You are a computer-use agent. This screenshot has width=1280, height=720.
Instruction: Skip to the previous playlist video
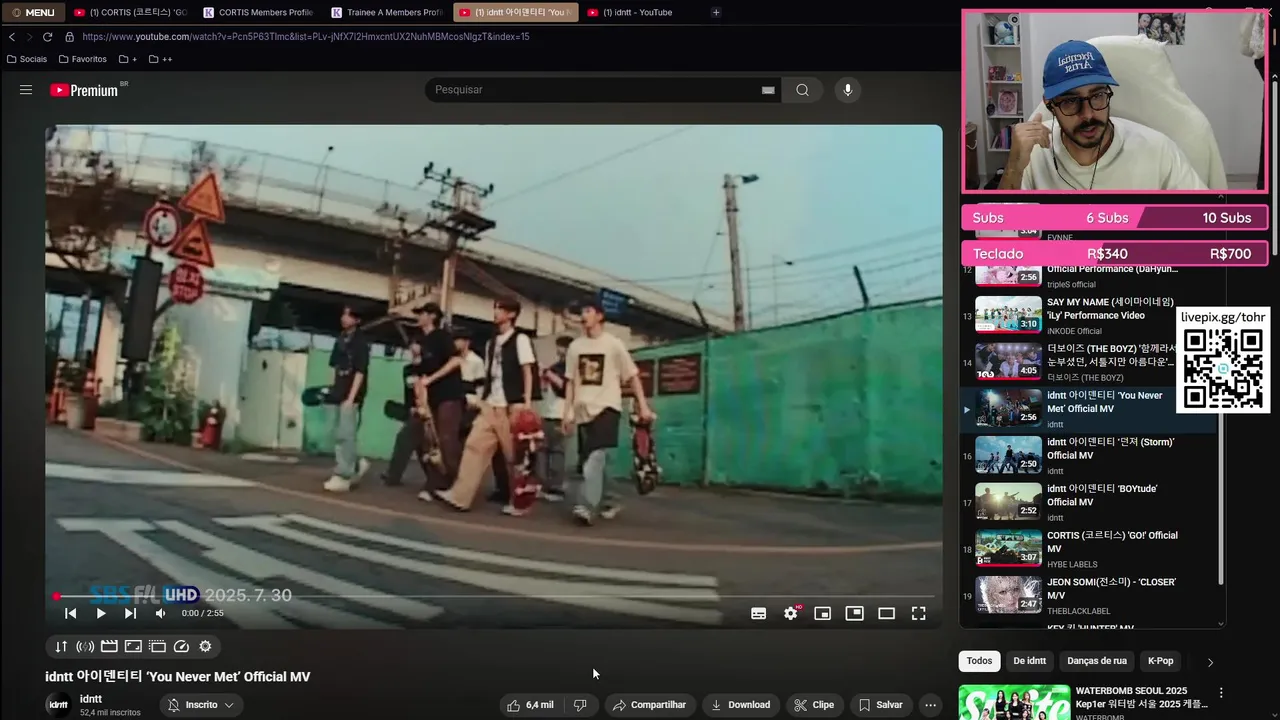pyautogui.click(x=70, y=613)
